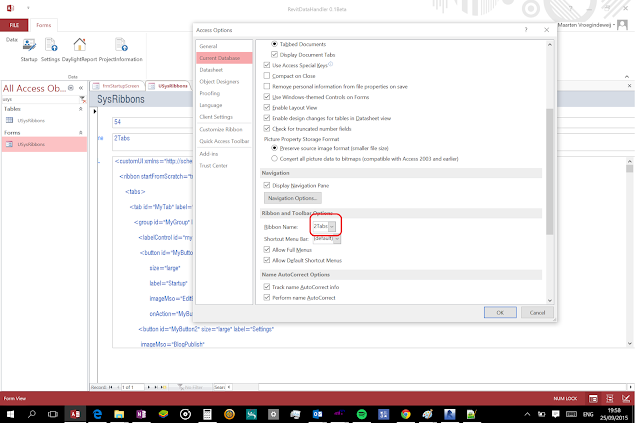Toggle the Allow Full Menus checkbox
640x423 pixels.
pos(267,249)
